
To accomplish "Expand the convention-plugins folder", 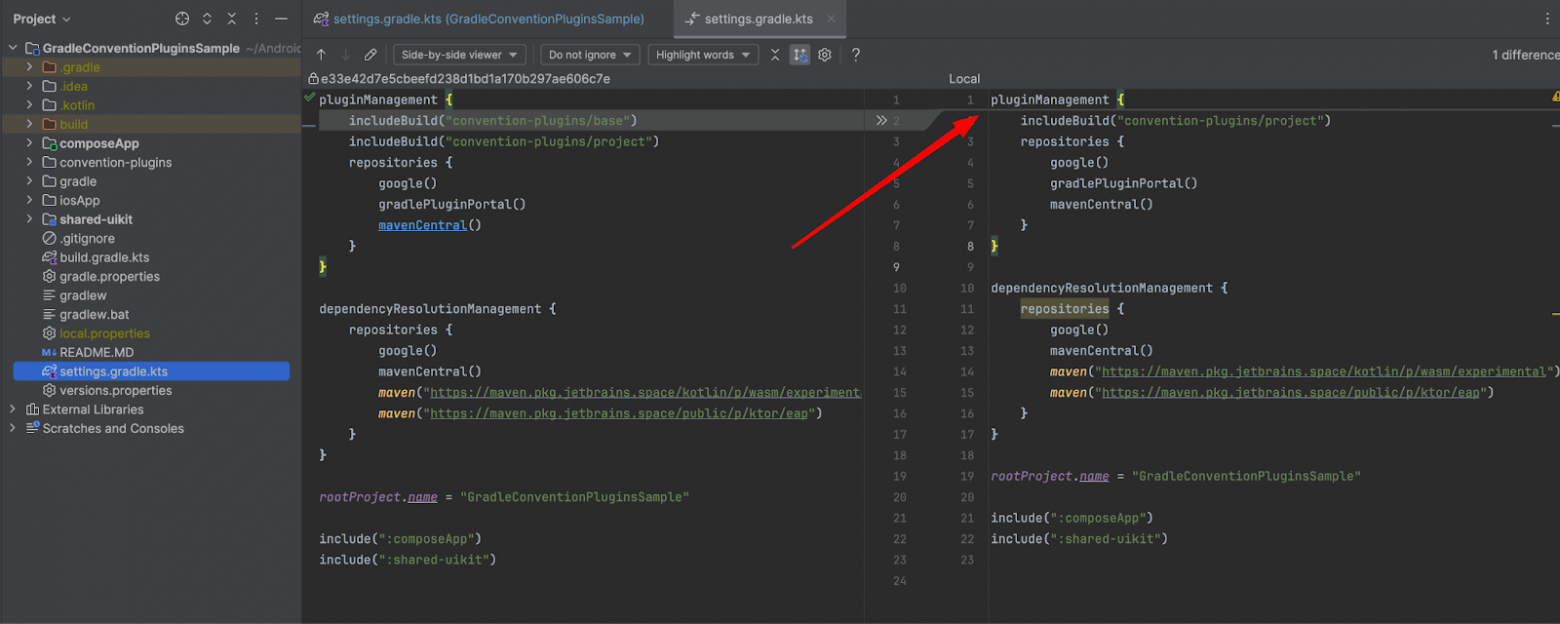I will click(30, 162).
